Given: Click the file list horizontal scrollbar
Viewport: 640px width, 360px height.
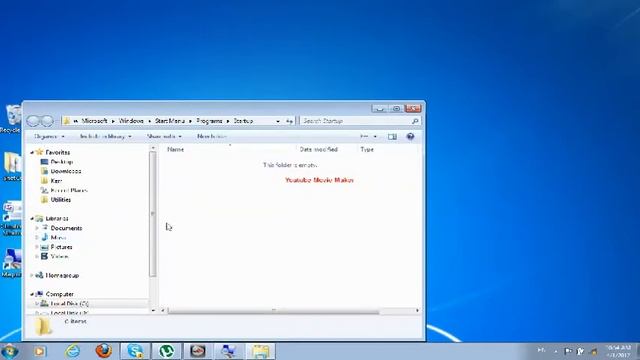Looking at the screenshot, I should tap(273, 311).
